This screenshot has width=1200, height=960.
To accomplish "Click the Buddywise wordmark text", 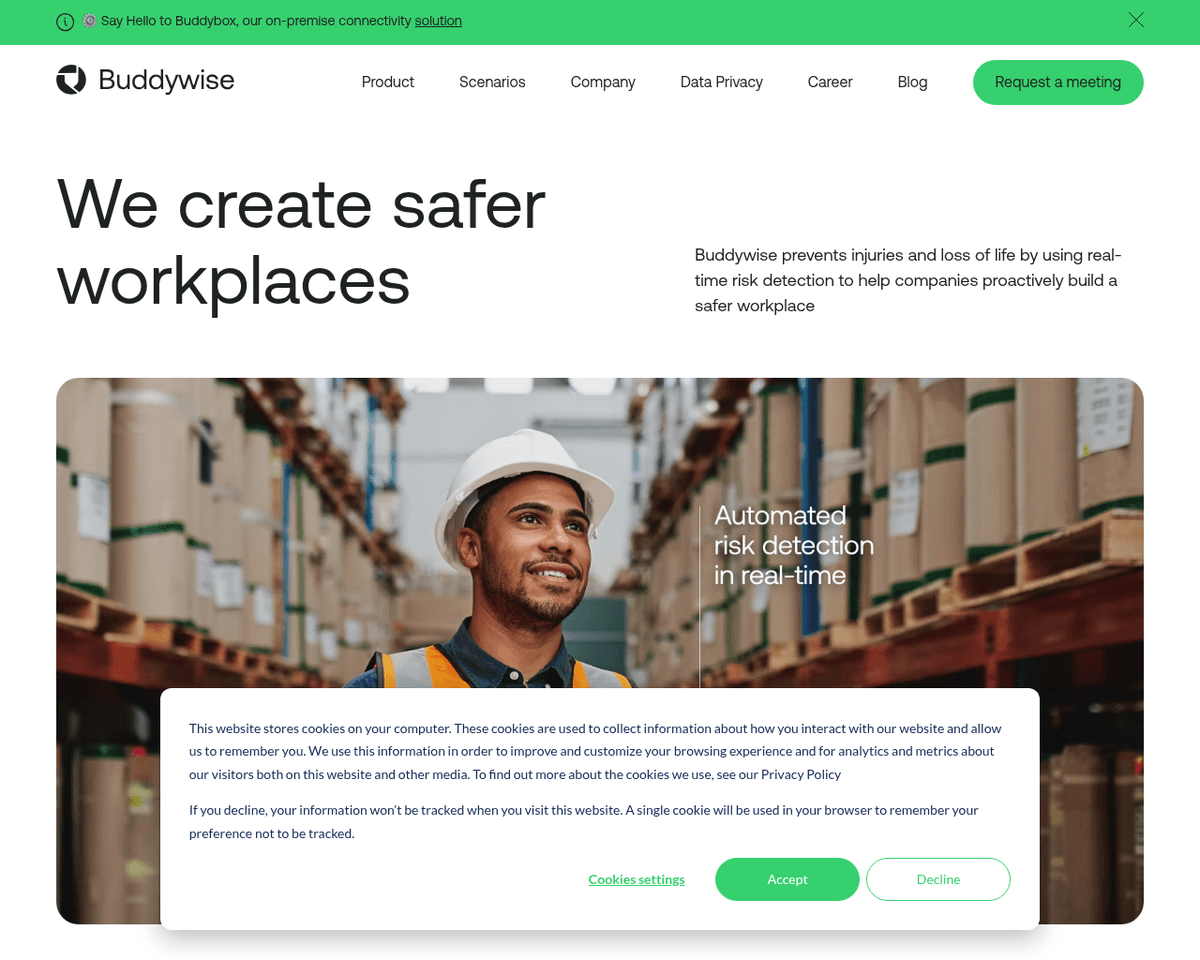I will [x=166, y=80].
